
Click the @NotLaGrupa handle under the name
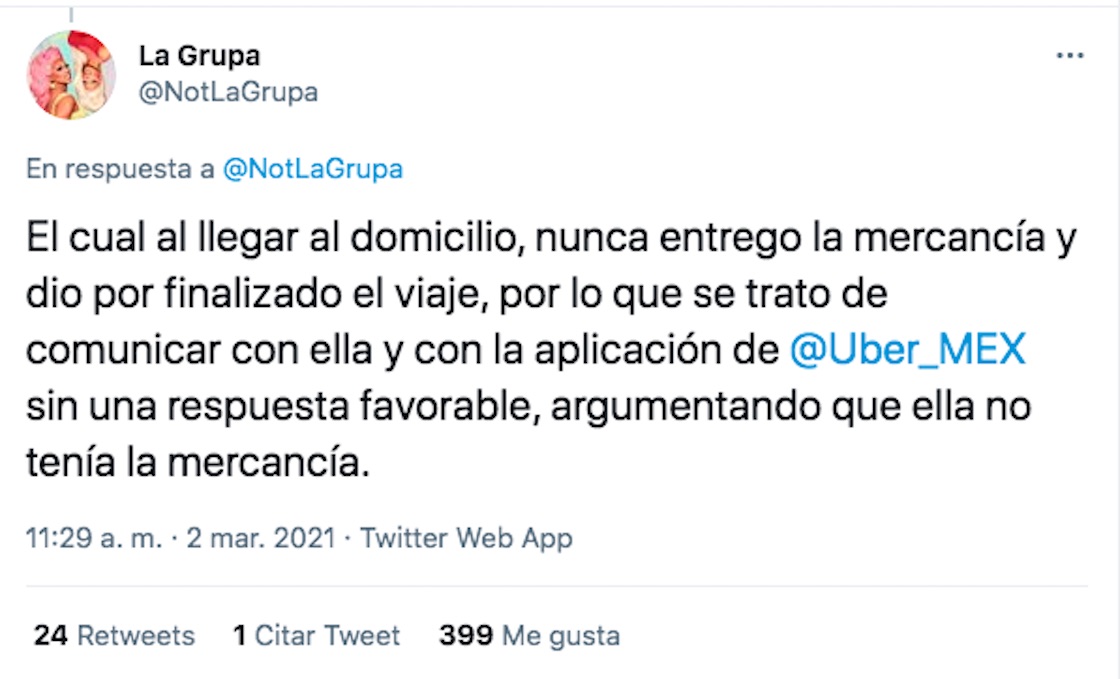(228, 93)
